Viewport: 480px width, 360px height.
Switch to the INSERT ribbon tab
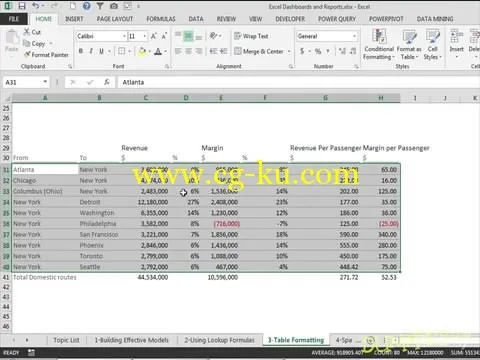click(74, 19)
